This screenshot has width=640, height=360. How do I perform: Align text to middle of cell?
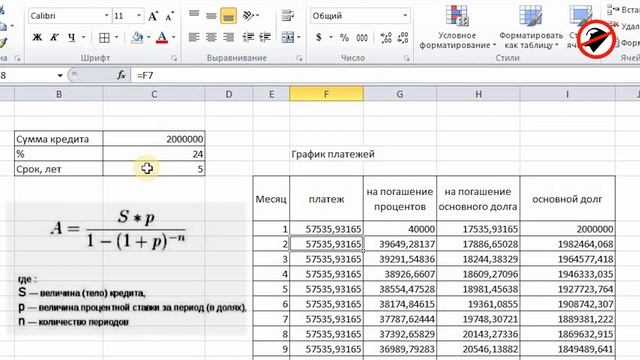[211, 16]
